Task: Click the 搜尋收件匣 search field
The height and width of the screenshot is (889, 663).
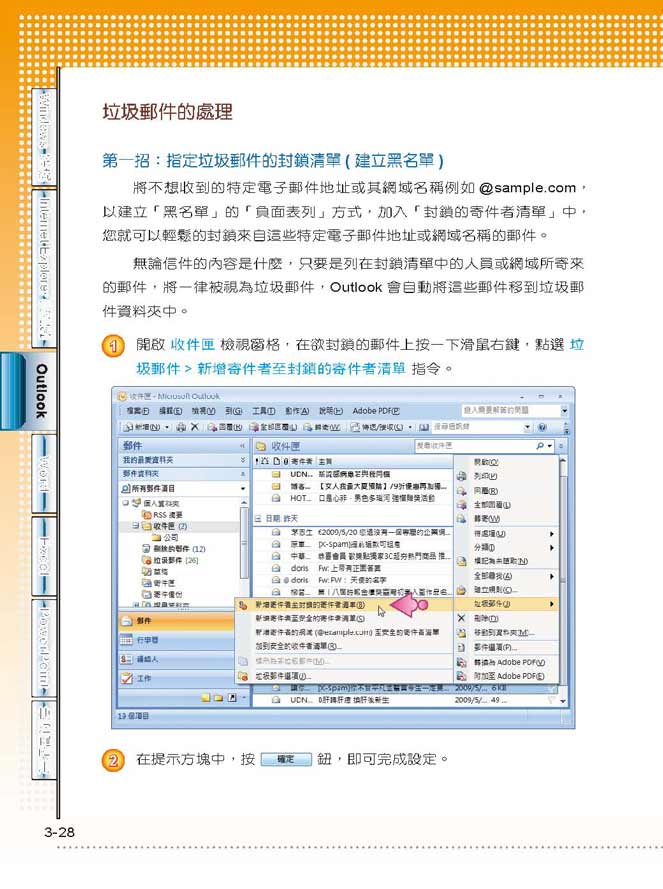Action: [x=475, y=446]
